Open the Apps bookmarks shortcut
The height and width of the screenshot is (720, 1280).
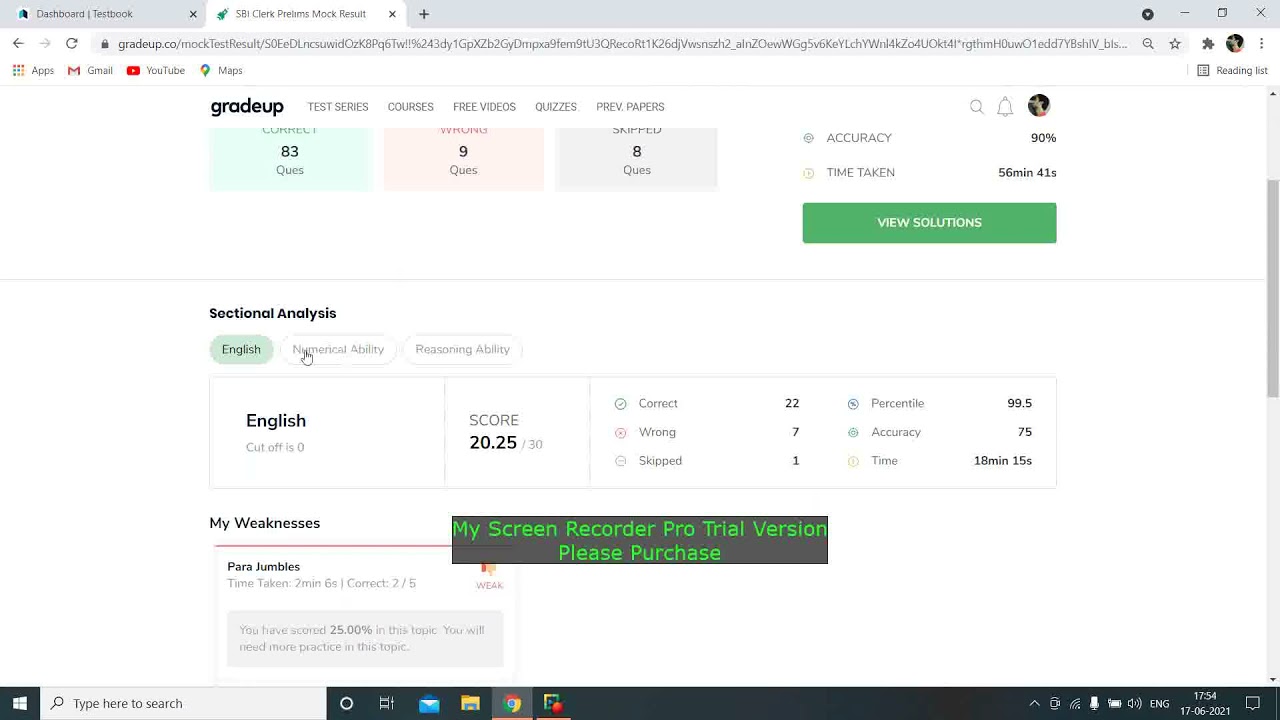click(33, 70)
